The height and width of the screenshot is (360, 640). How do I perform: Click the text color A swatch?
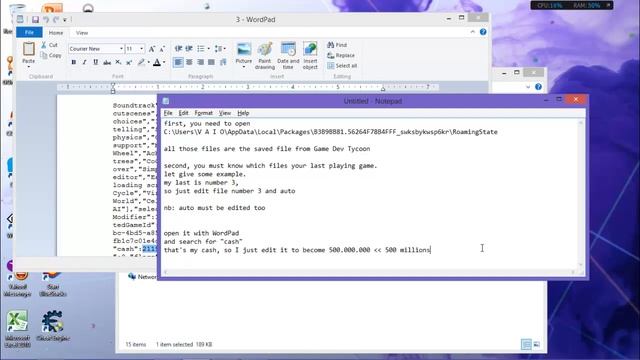pyautogui.click(x=157, y=62)
